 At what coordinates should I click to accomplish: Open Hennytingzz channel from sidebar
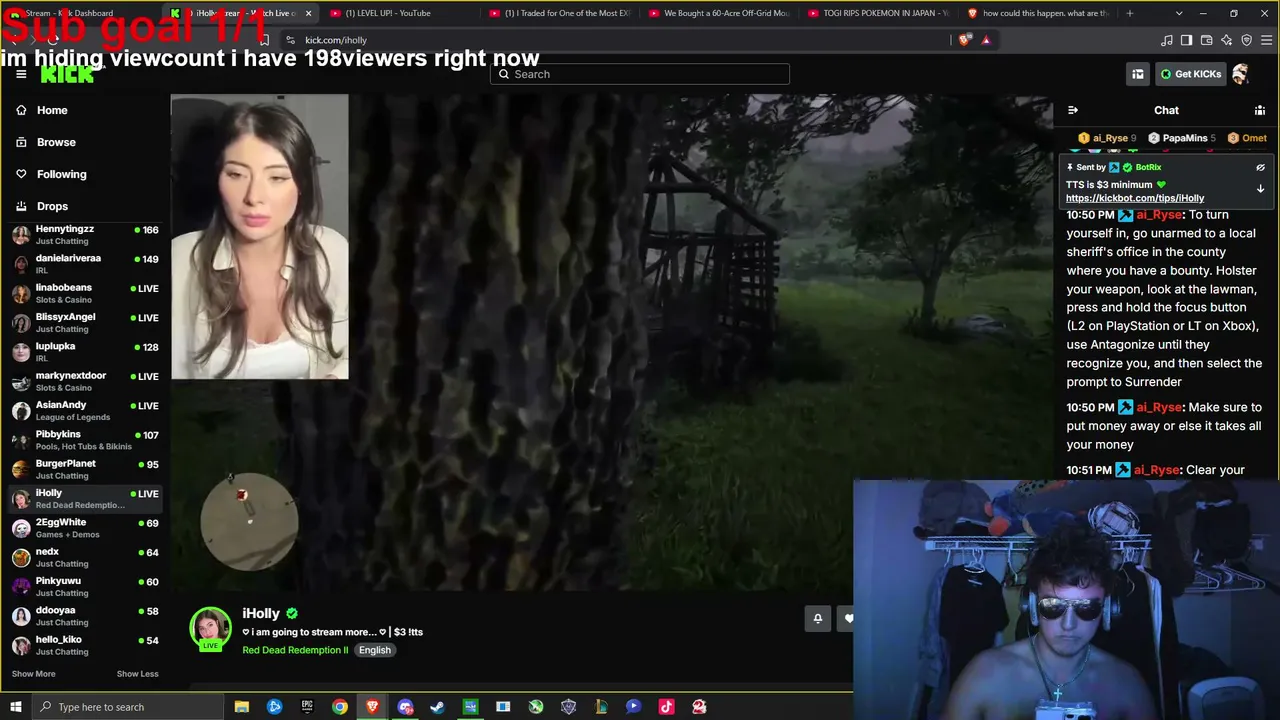[x=85, y=235]
